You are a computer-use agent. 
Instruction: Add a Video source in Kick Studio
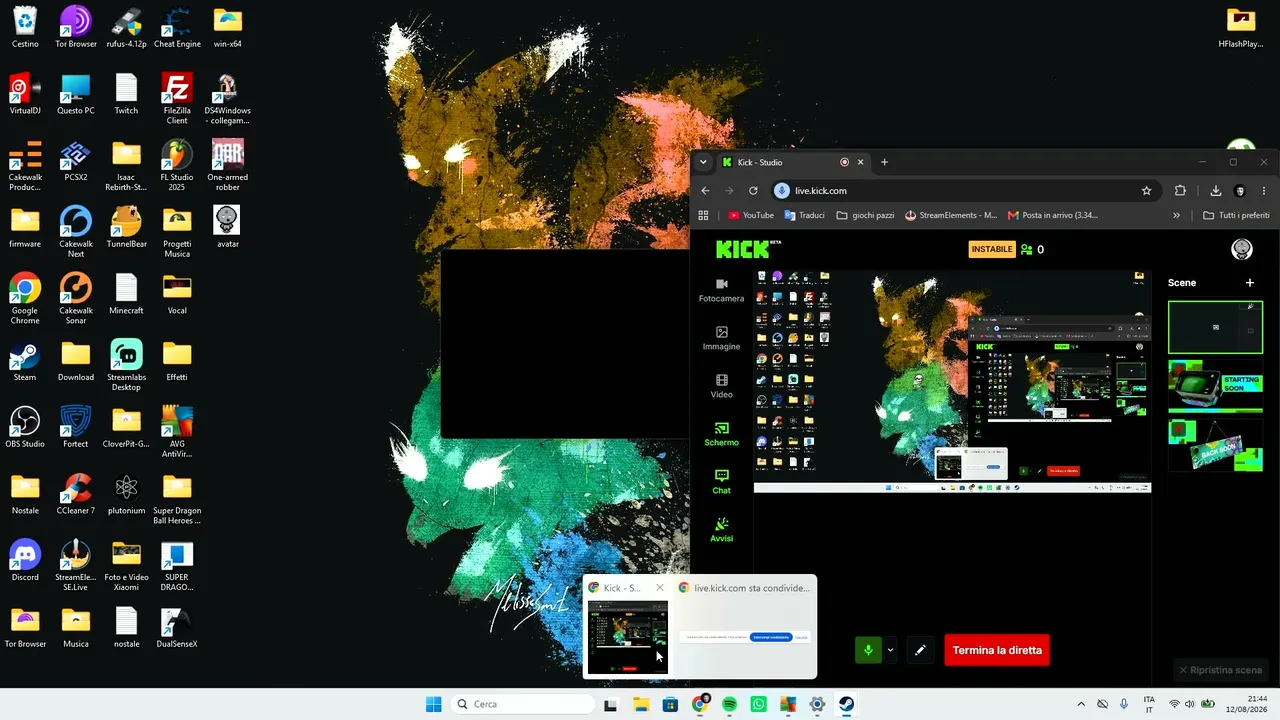[721, 386]
